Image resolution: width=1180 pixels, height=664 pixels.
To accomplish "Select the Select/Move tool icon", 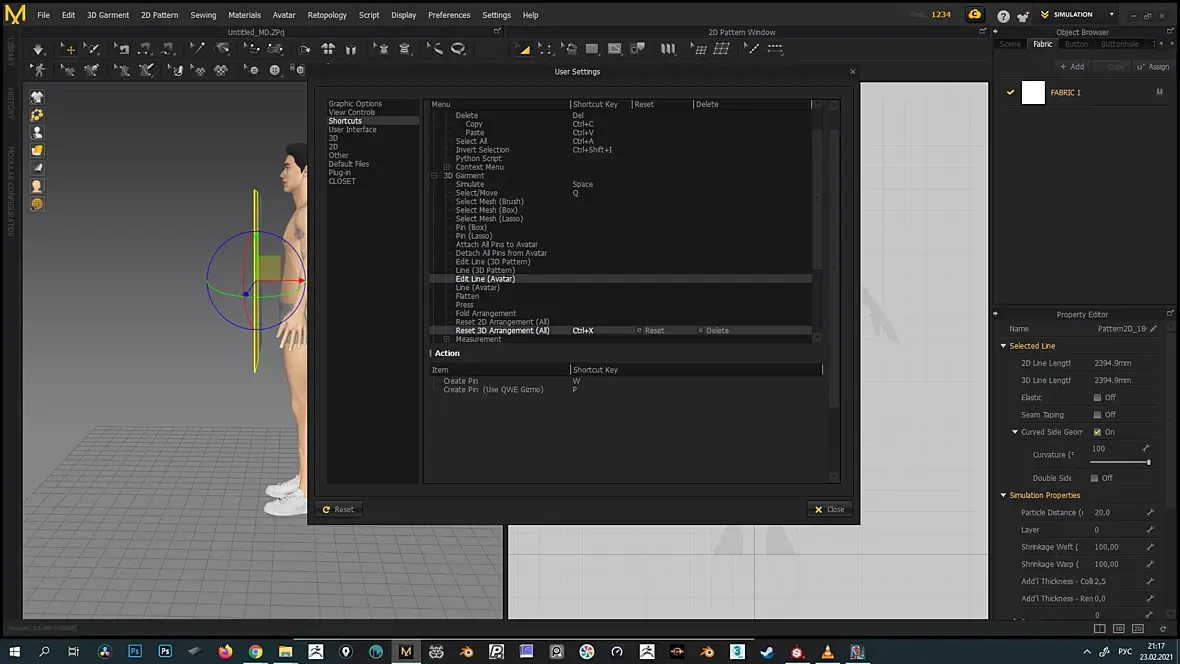I will [x=68, y=49].
